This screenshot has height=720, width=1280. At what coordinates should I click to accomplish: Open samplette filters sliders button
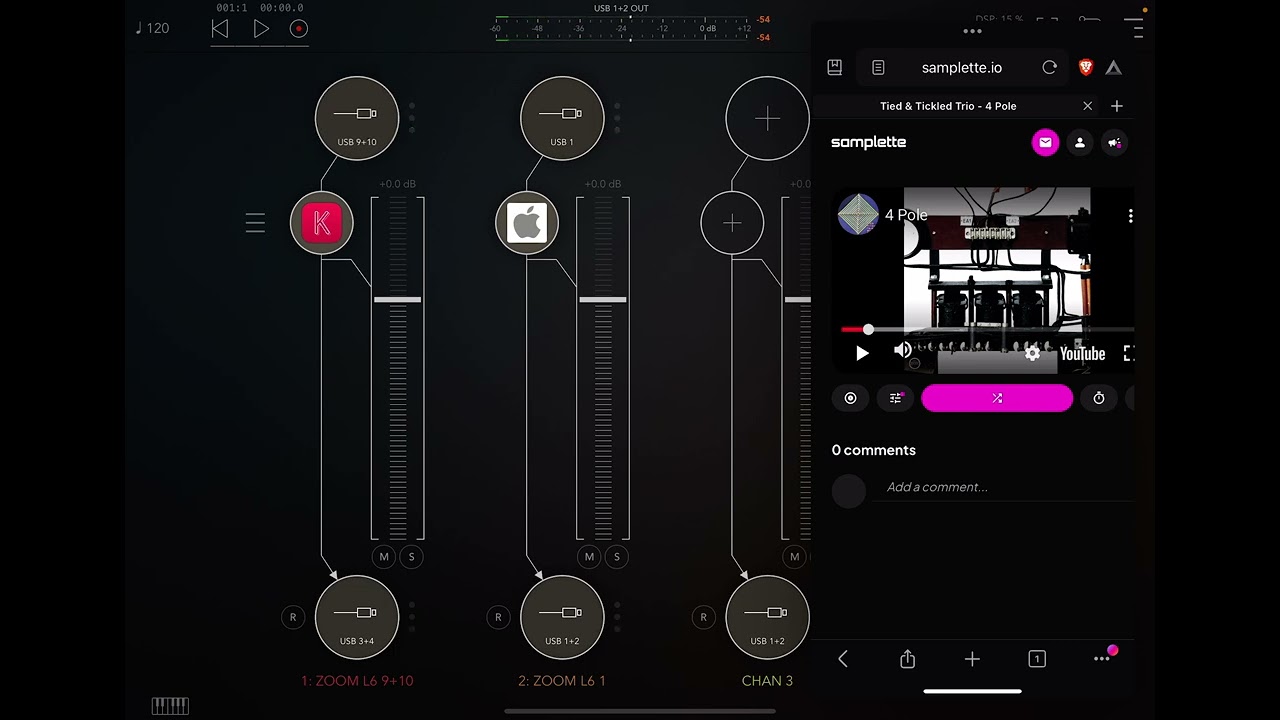(x=896, y=398)
